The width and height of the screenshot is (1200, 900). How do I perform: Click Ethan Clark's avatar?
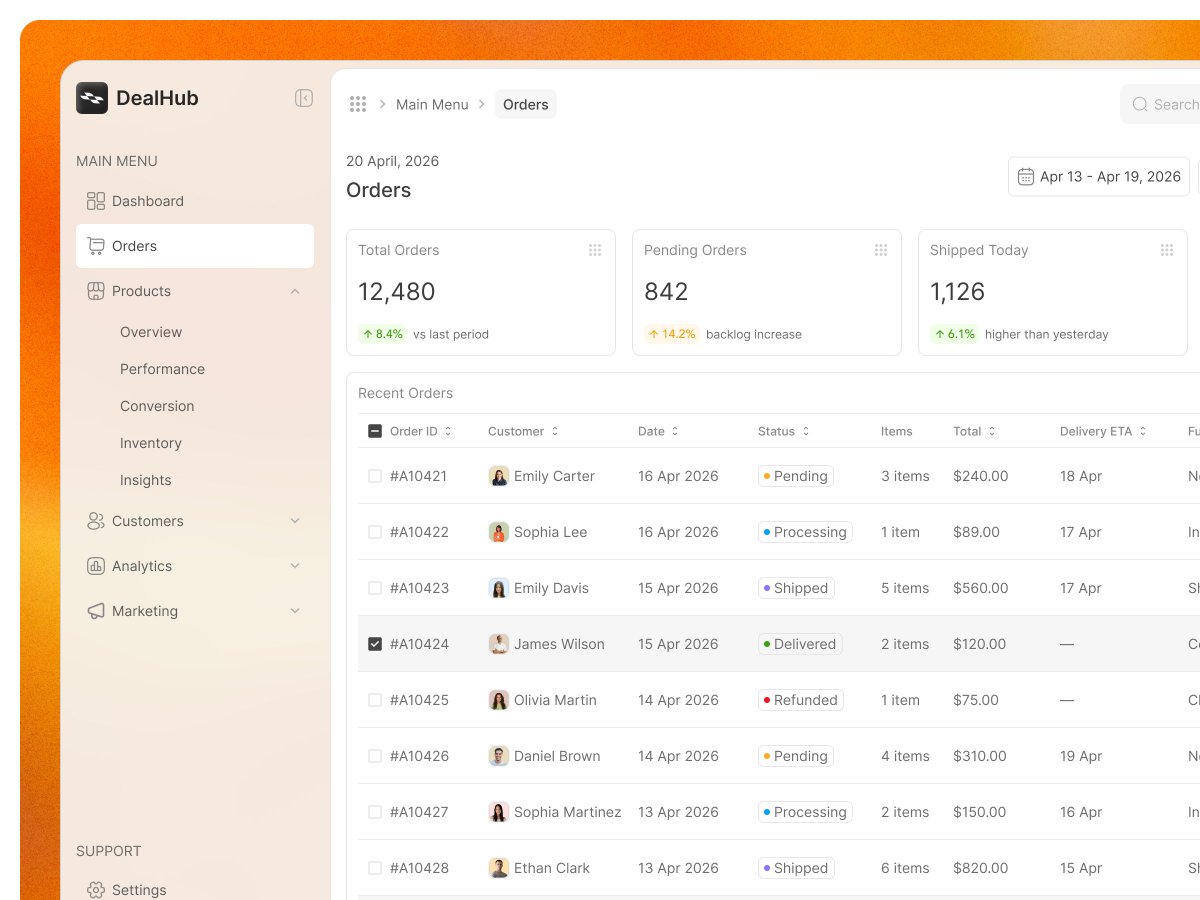(499, 868)
